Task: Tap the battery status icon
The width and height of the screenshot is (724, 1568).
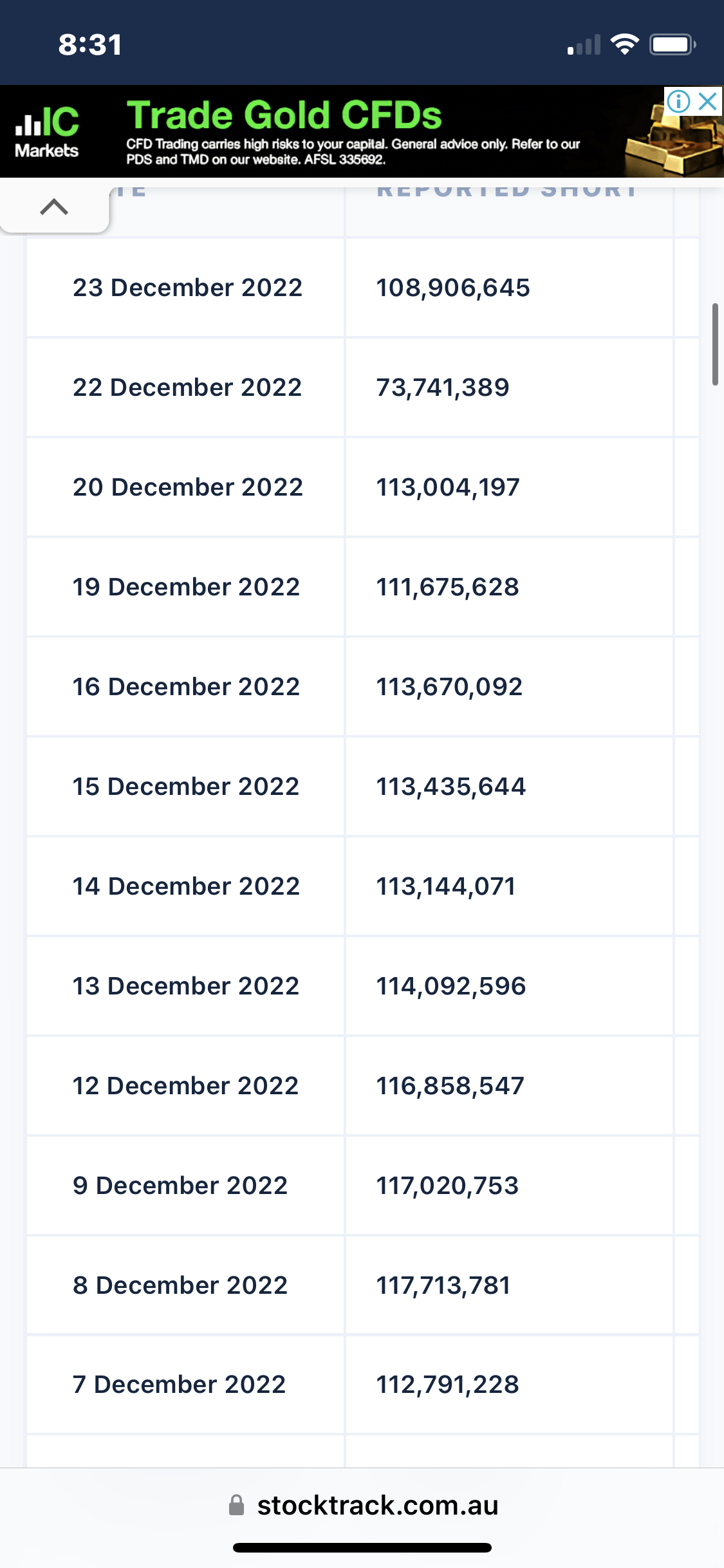Action: (672, 44)
